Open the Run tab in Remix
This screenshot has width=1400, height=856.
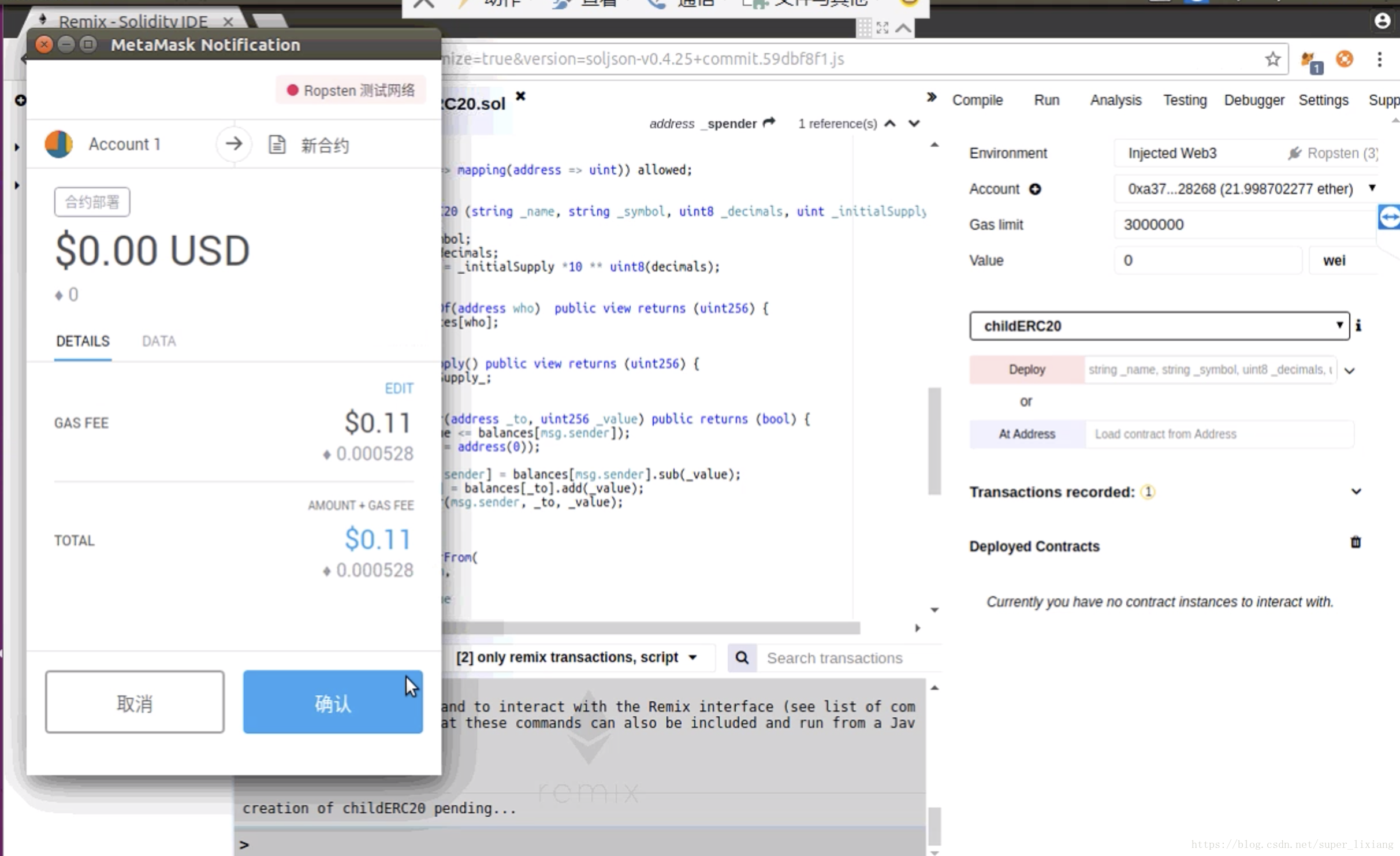[1047, 100]
